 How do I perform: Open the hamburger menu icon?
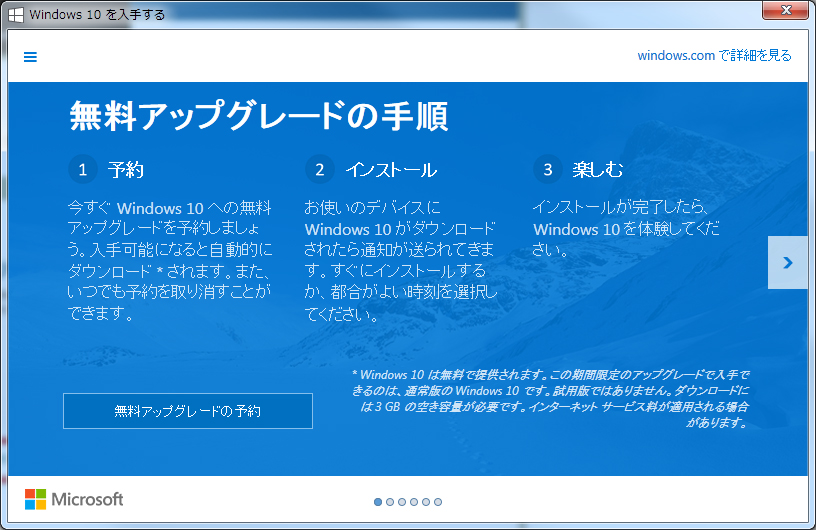pos(30,57)
